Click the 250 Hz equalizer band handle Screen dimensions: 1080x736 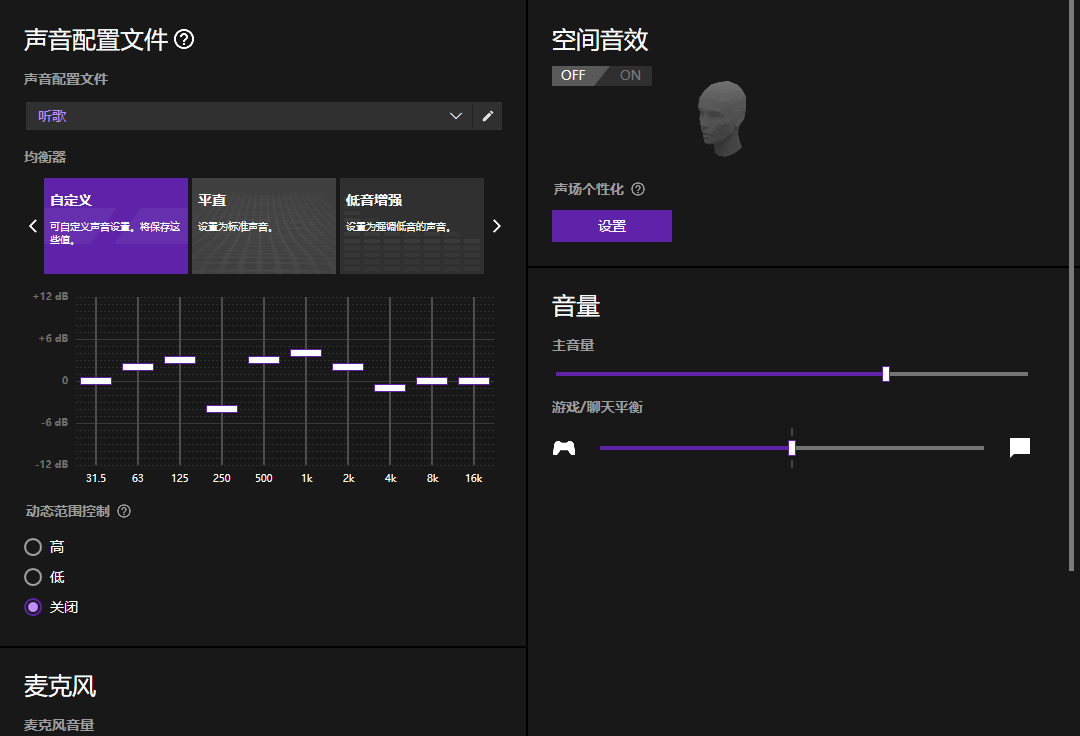(x=222, y=409)
